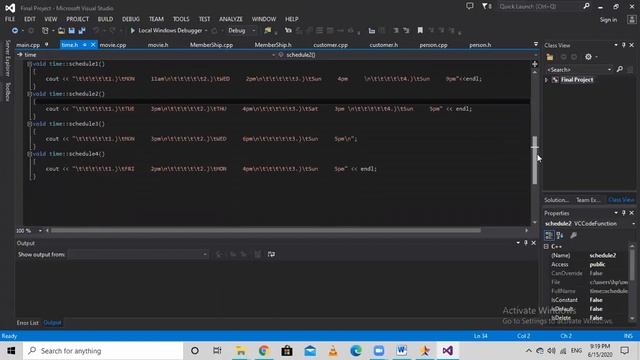The height and width of the screenshot is (360, 640).
Task: Switch to the Error List tab
Action: (27, 322)
